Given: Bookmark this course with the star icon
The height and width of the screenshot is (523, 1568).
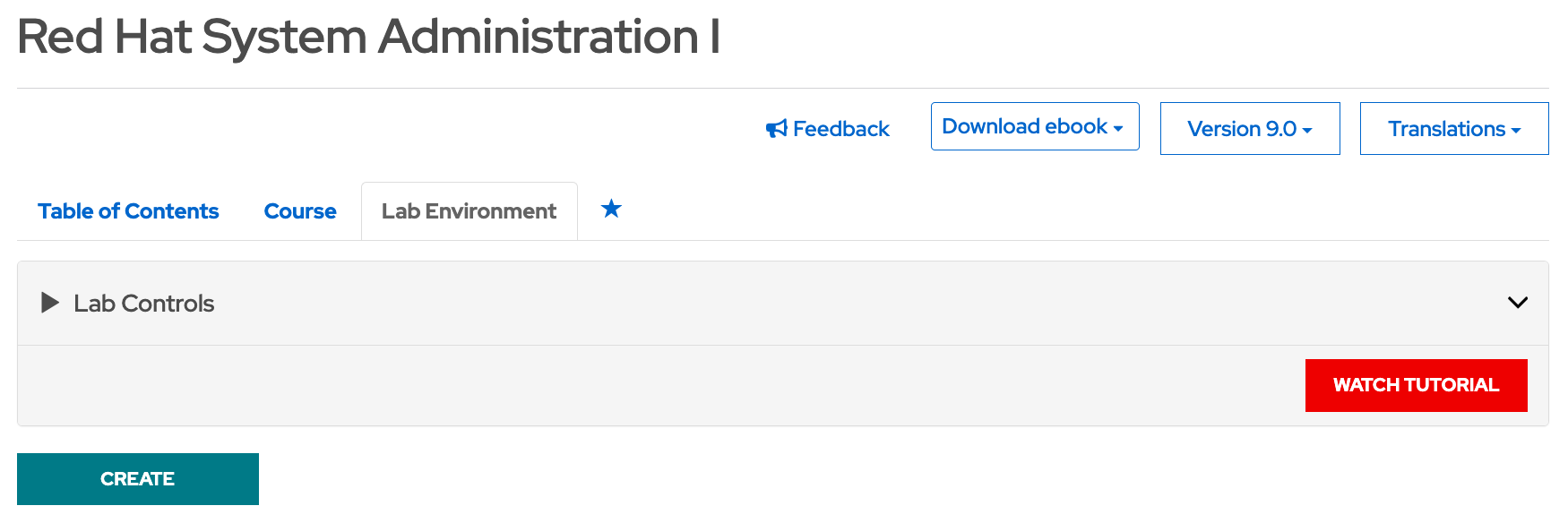Looking at the screenshot, I should (611, 210).
